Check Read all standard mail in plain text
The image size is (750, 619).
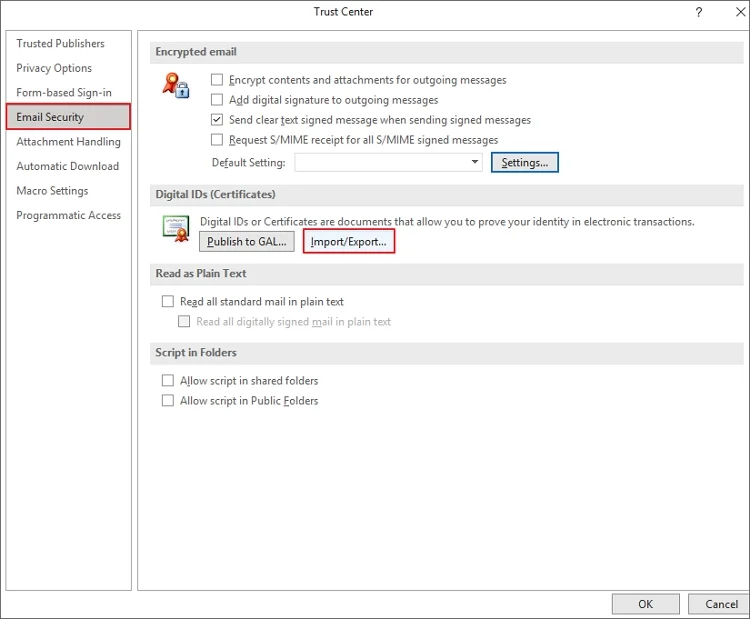click(x=168, y=301)
